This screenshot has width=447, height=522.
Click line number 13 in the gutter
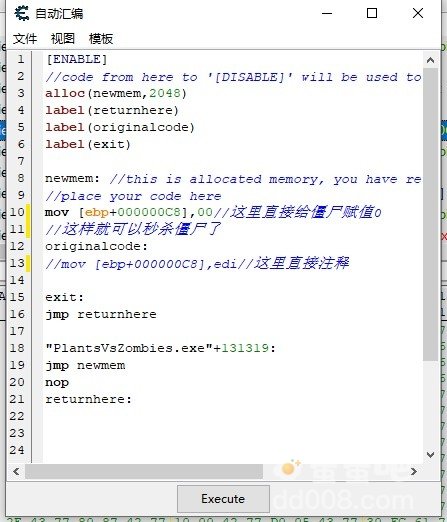[17, 263]
